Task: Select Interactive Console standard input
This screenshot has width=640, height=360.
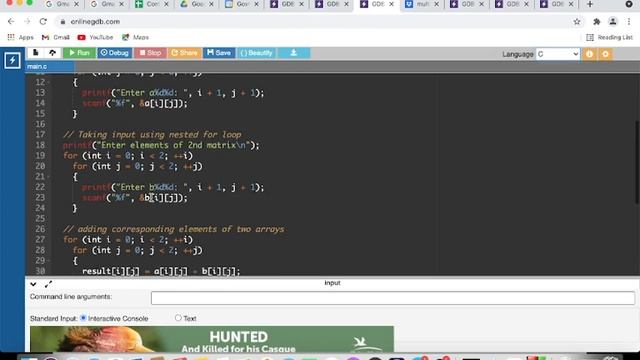Action: click(x=83, y=318)
